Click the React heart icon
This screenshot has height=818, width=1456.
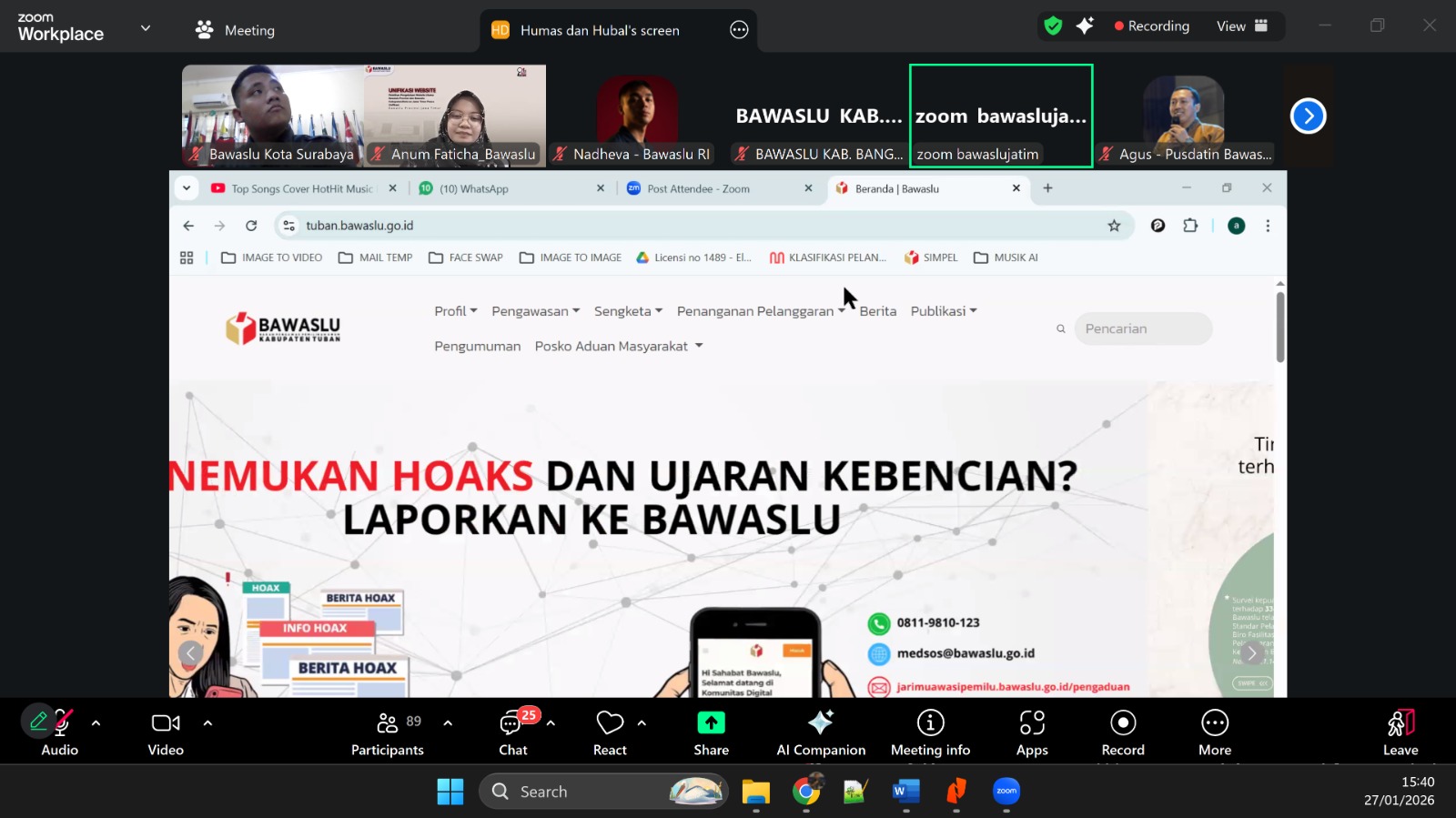[x=610, y=723]
